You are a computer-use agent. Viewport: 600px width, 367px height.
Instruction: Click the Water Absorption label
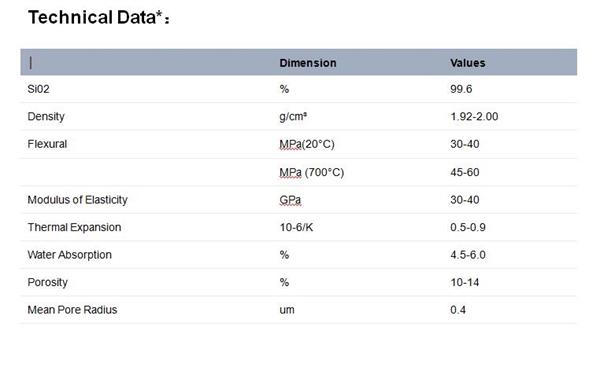[x=69, y=255]
